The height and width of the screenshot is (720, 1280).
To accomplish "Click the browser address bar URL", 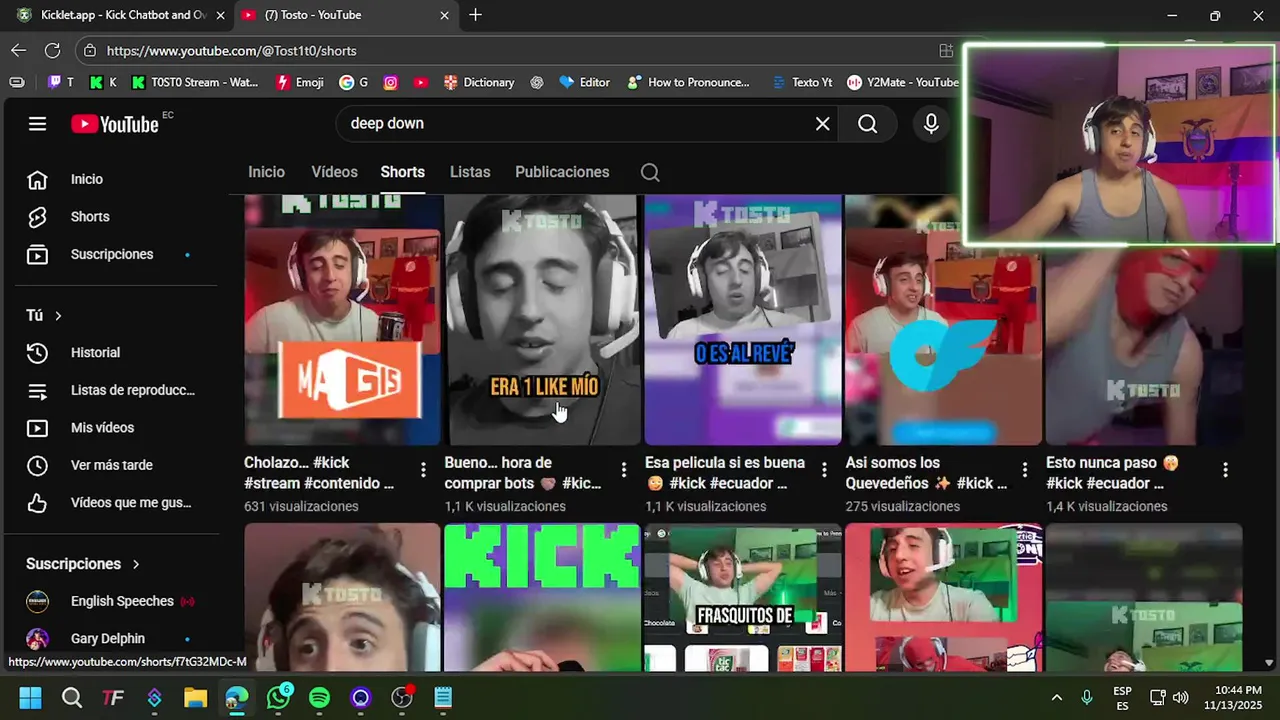I will (231, 50).
